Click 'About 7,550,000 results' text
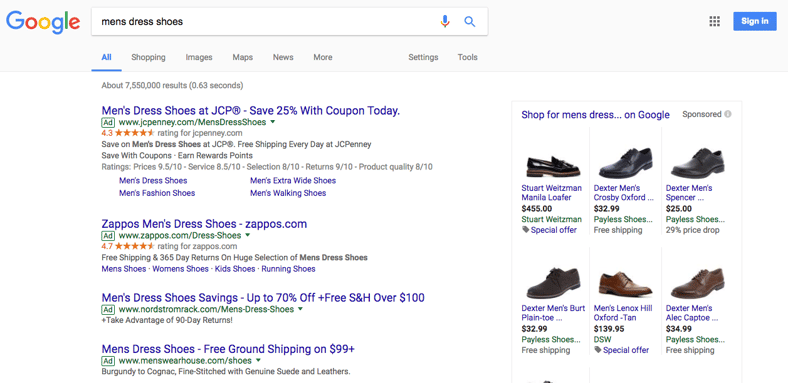788x383 pixels. (x=172, y=85)
